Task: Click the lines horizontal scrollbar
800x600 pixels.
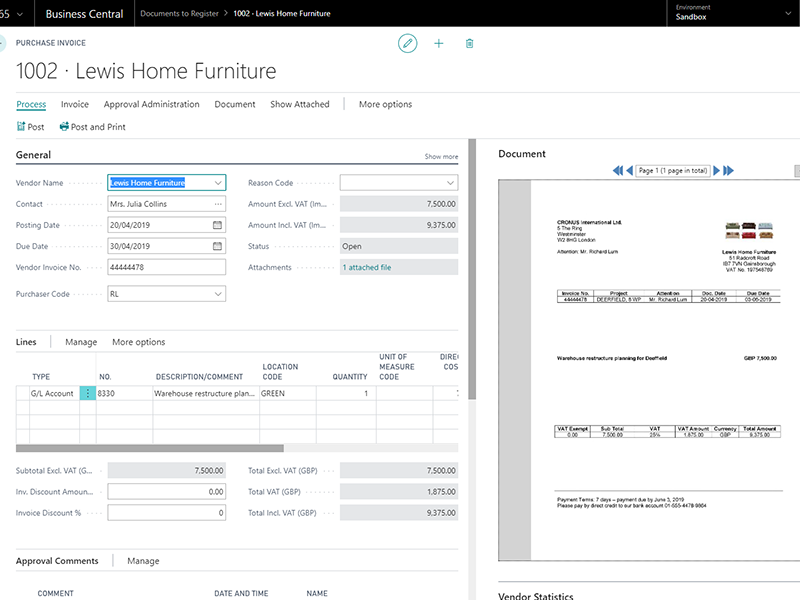Action: 149,448
